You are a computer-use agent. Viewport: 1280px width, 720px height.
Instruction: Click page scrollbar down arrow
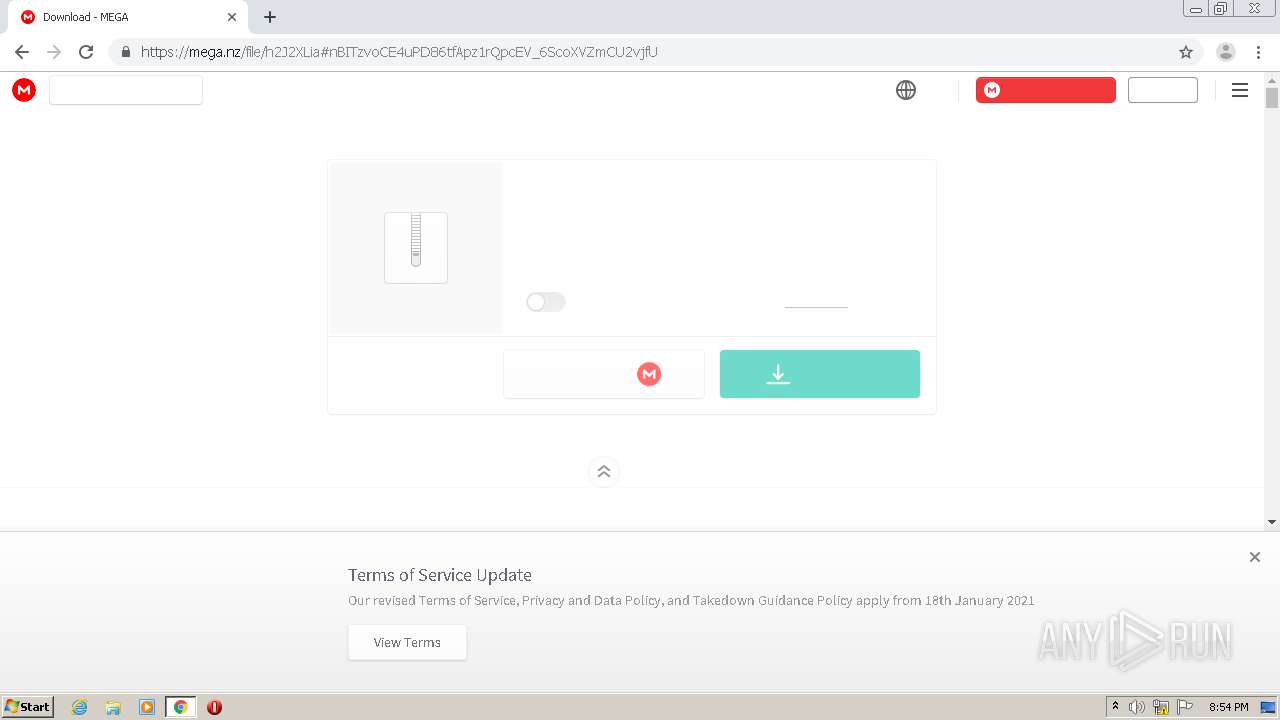pos(1272,522)
